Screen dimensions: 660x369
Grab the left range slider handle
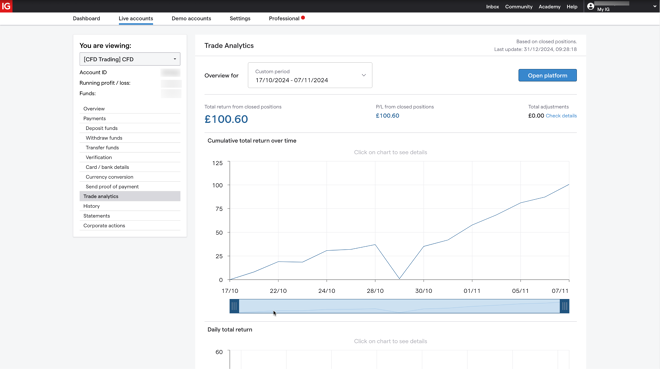[x=234, y=306]
